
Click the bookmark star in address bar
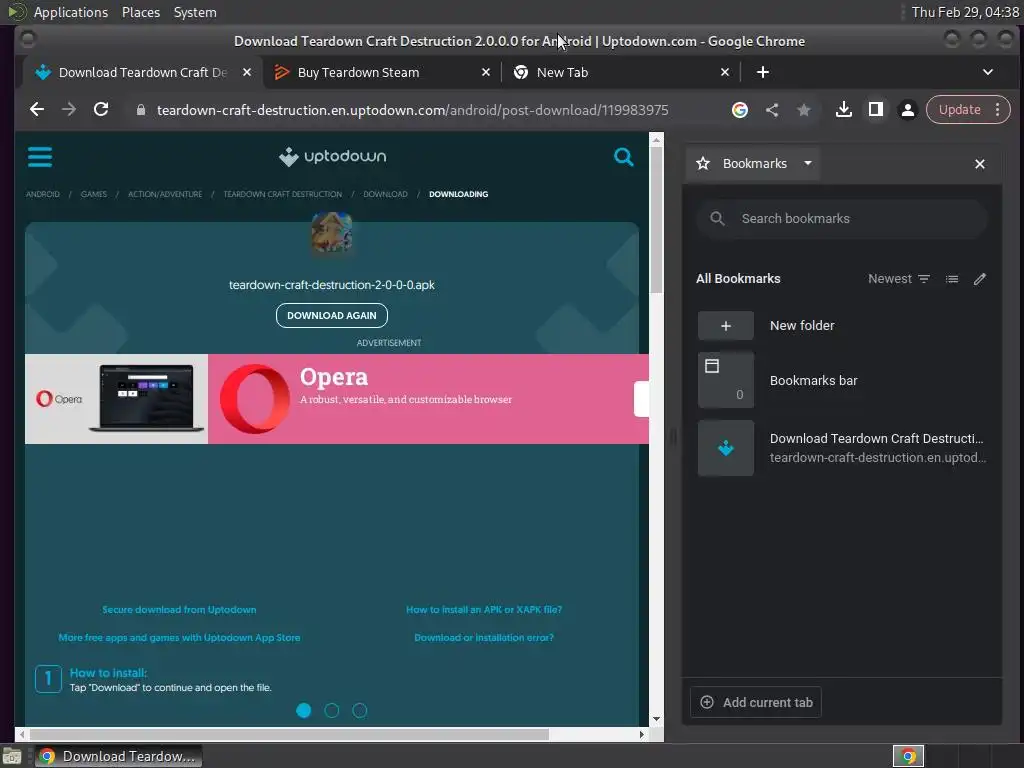click(x=804, y=110)
